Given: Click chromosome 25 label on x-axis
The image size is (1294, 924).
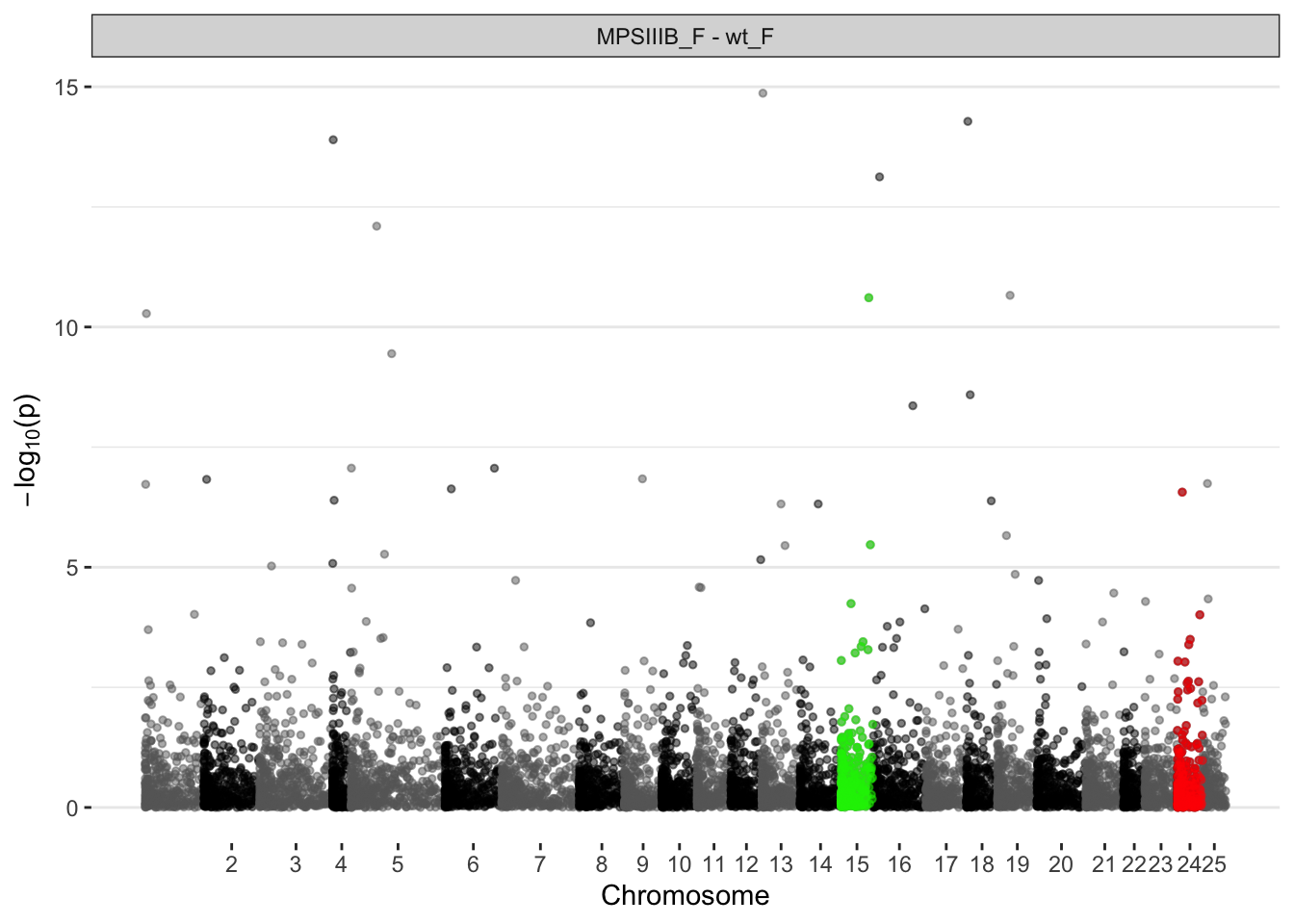Looking at the screenshot, I should [1215, 864].
